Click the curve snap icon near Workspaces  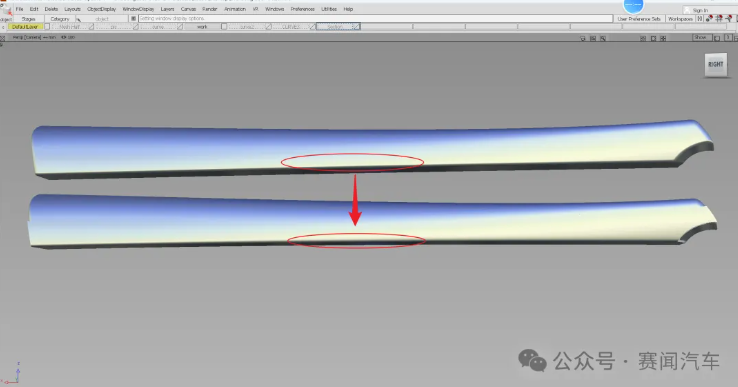coord(729,18)
